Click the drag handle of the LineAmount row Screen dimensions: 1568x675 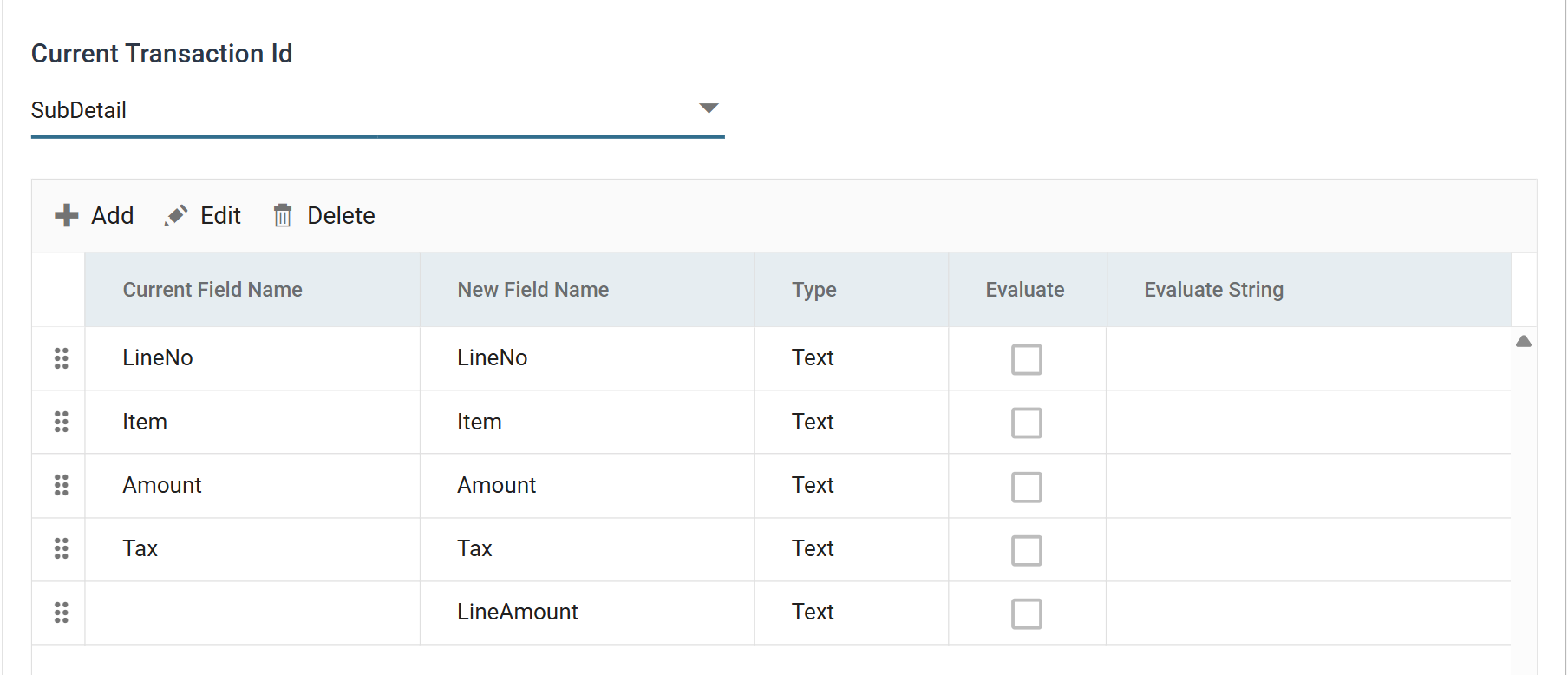[x=62, y=613]
